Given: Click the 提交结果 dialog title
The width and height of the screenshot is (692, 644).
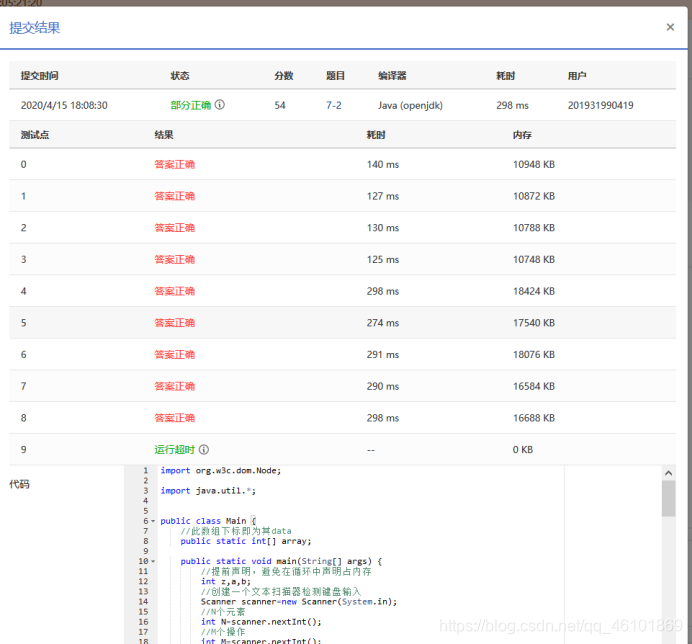Looking at the screenshot, I should click(34, 28).
